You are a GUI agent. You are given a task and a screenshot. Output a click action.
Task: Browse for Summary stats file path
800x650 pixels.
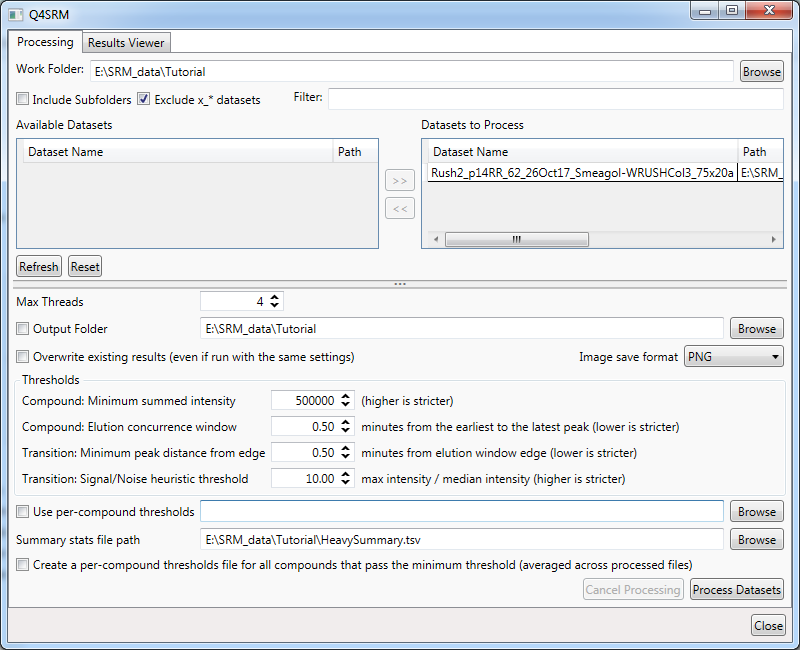(757, 540)
